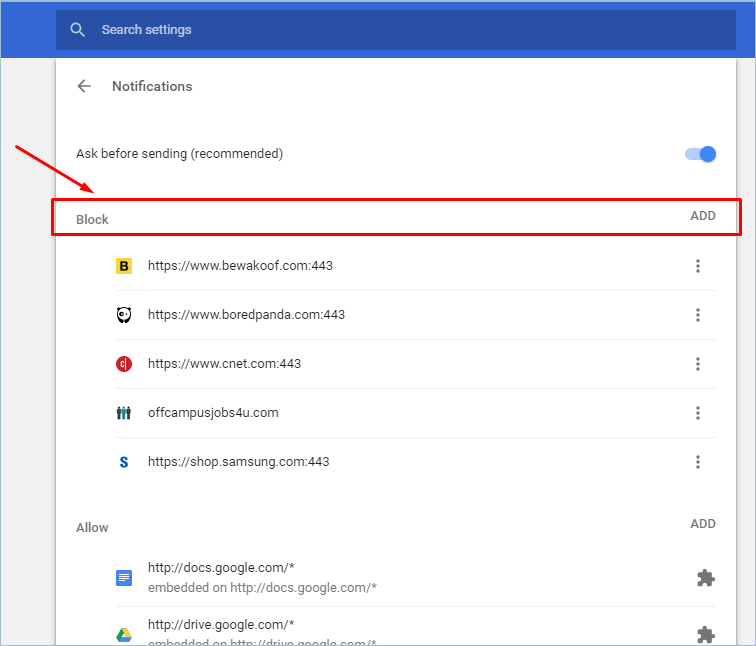Click the Bored Panda favicon
Screen dimensions: 756x646
pyautogui.click(x=124, y=315)
